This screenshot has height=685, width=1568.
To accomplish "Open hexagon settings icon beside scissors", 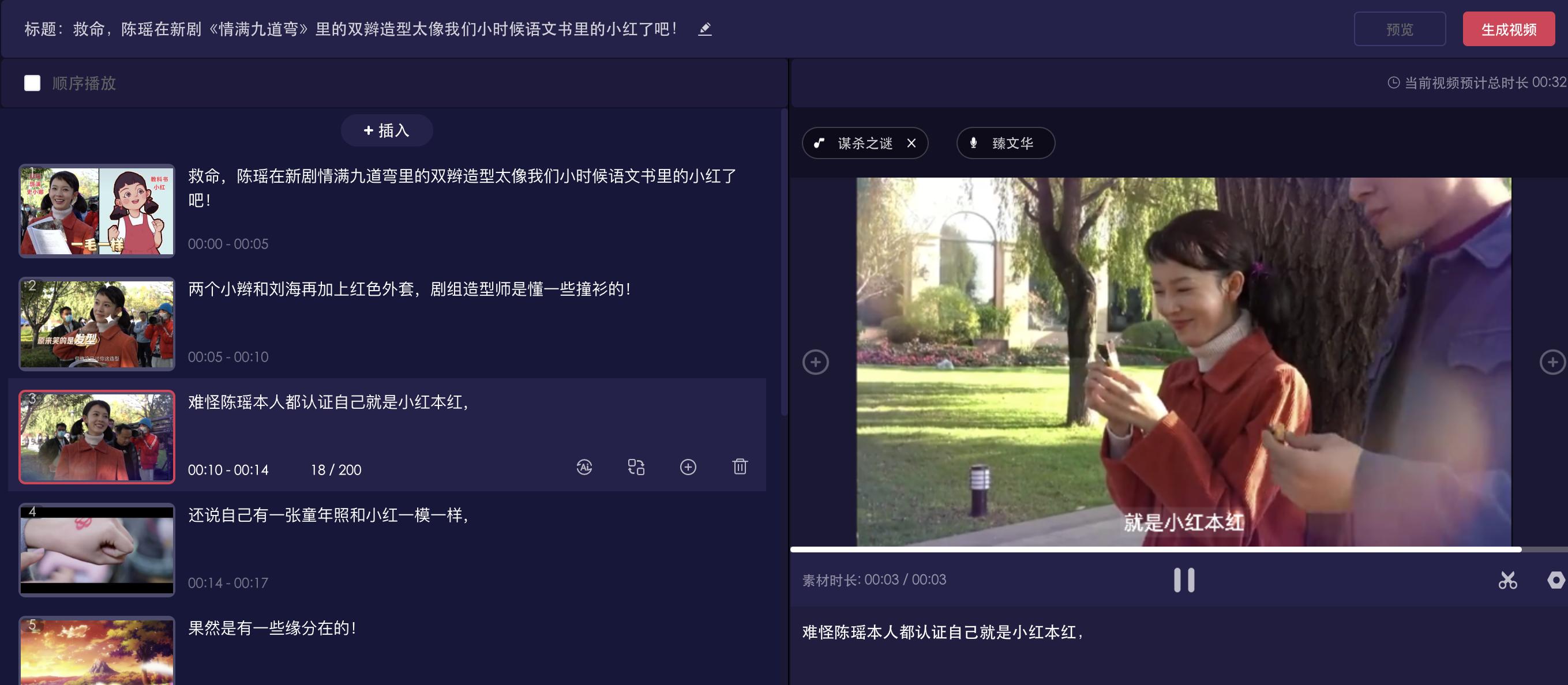I will [1556, 579].
